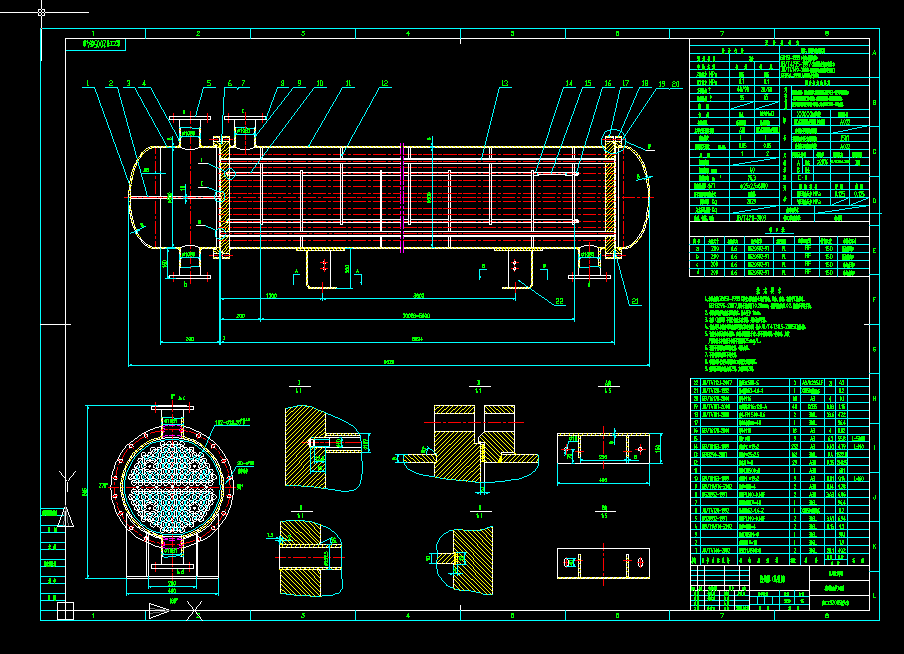Pick the upper saddle base plate view

604,449
